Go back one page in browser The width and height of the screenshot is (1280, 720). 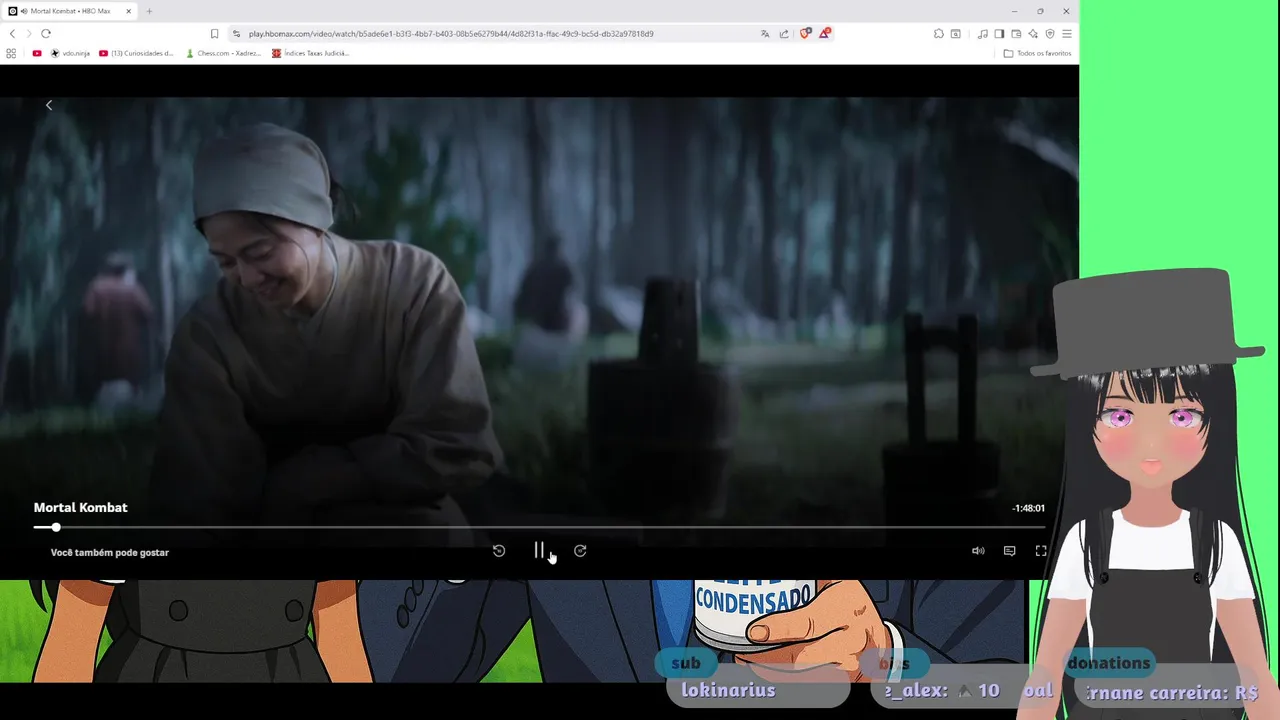(x=12, y=33)
